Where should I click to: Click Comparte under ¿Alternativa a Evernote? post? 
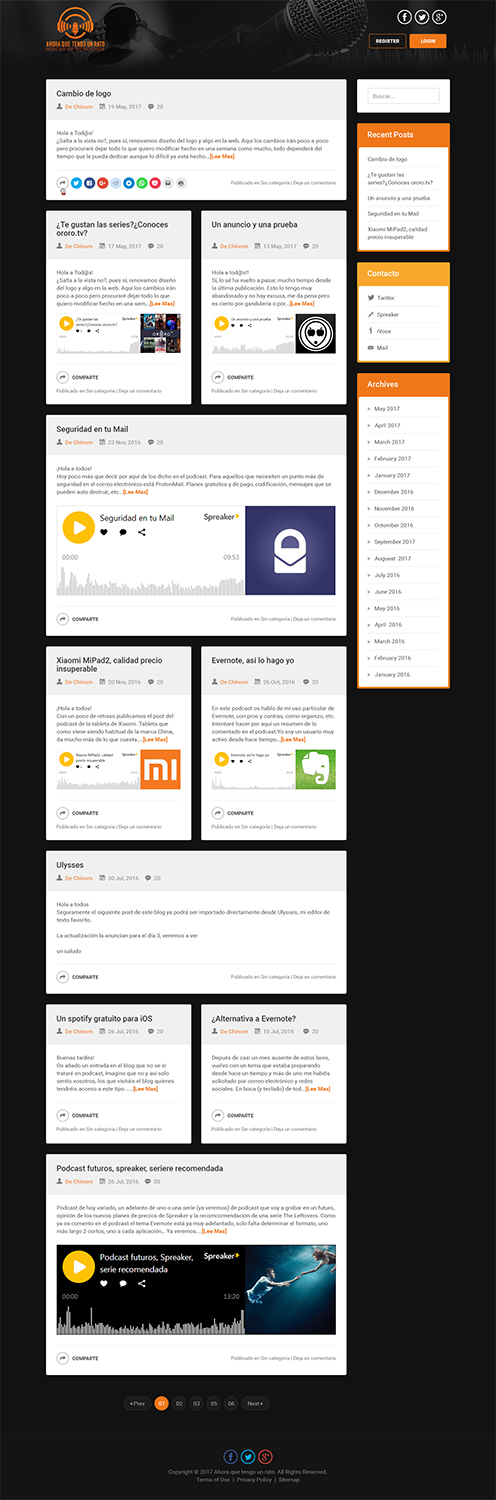(232, 1115)
